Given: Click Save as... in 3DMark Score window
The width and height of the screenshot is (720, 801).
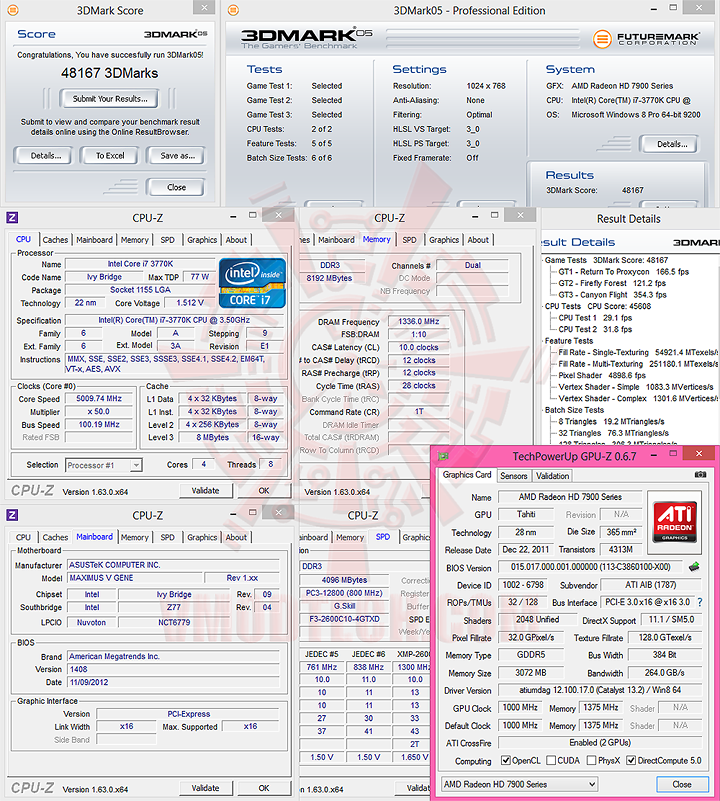Looking at the screenshot, I should (x=177, y=156).
